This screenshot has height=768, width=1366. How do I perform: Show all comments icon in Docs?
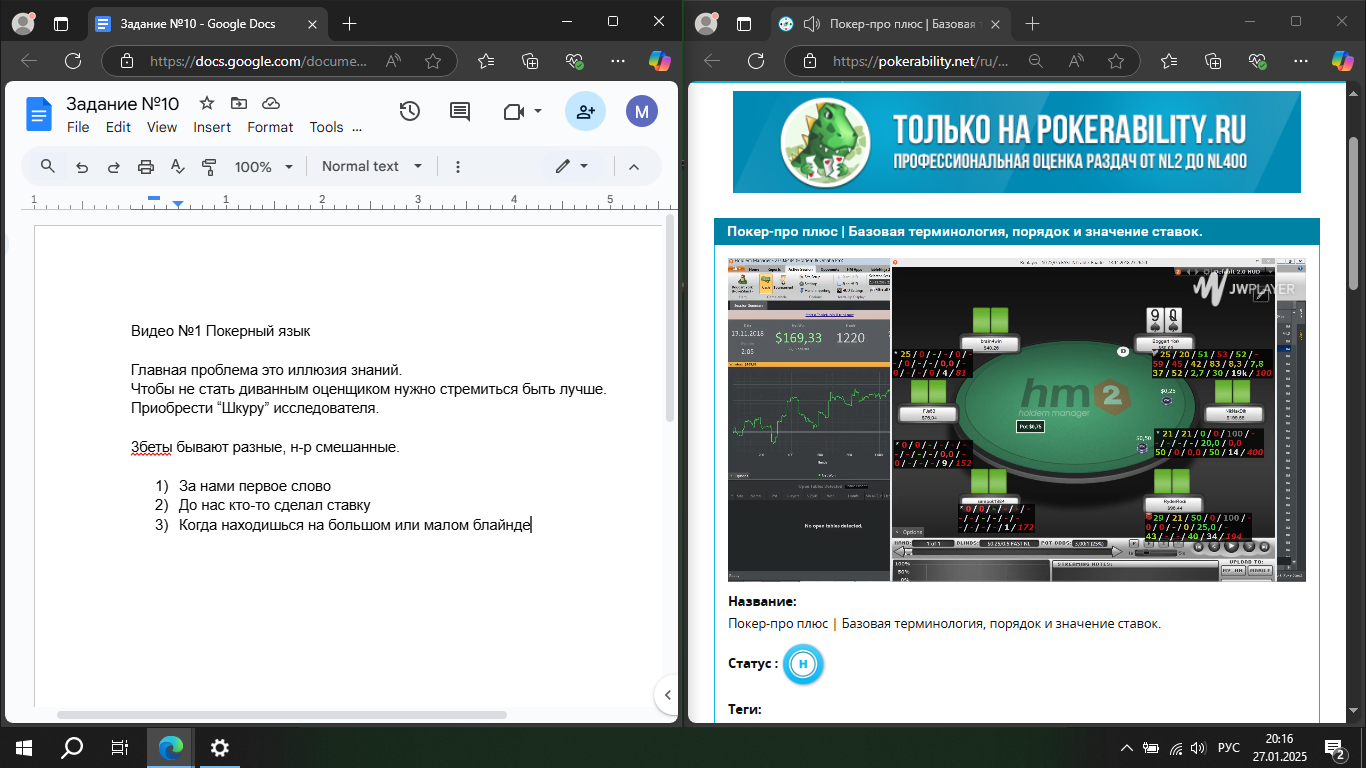[460, 111]
